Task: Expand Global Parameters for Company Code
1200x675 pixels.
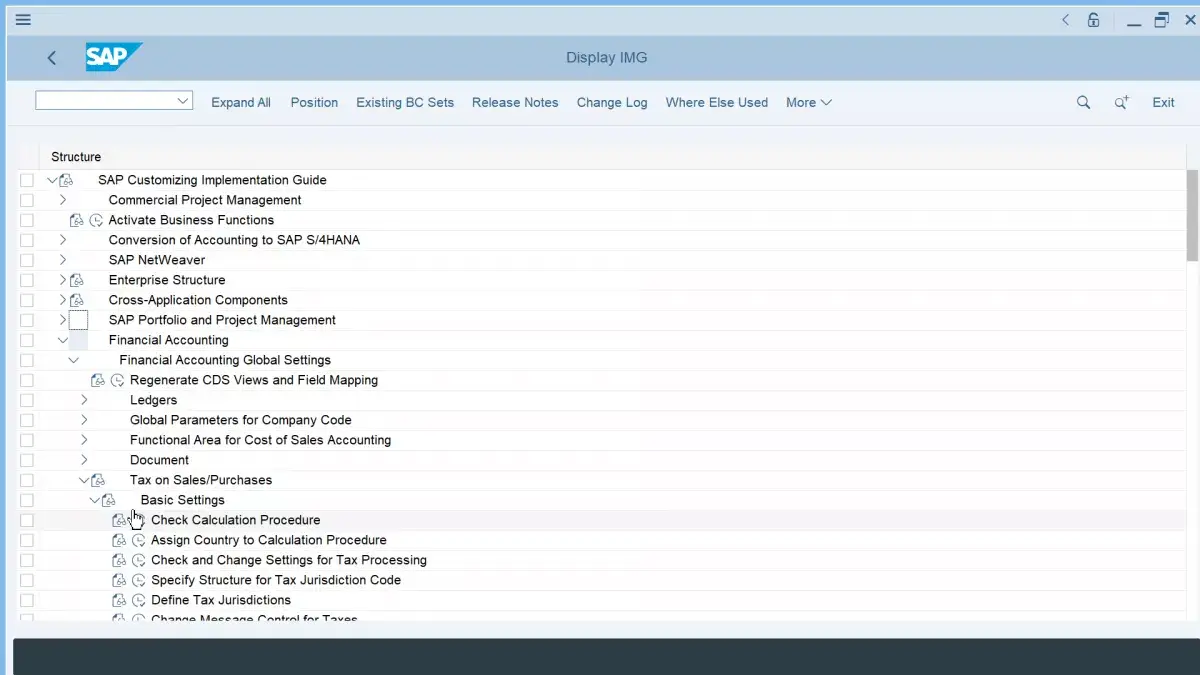Action: pos(84,420)
